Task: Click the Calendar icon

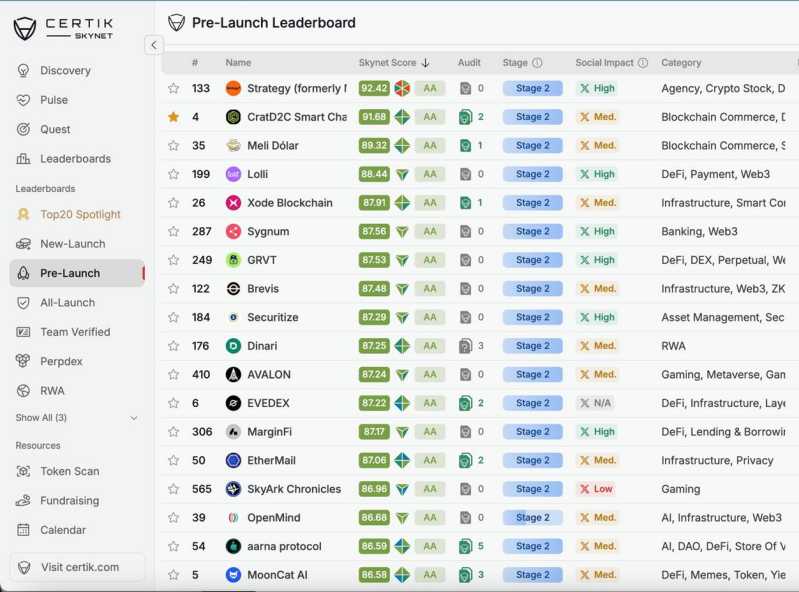Action: [23, 530]
